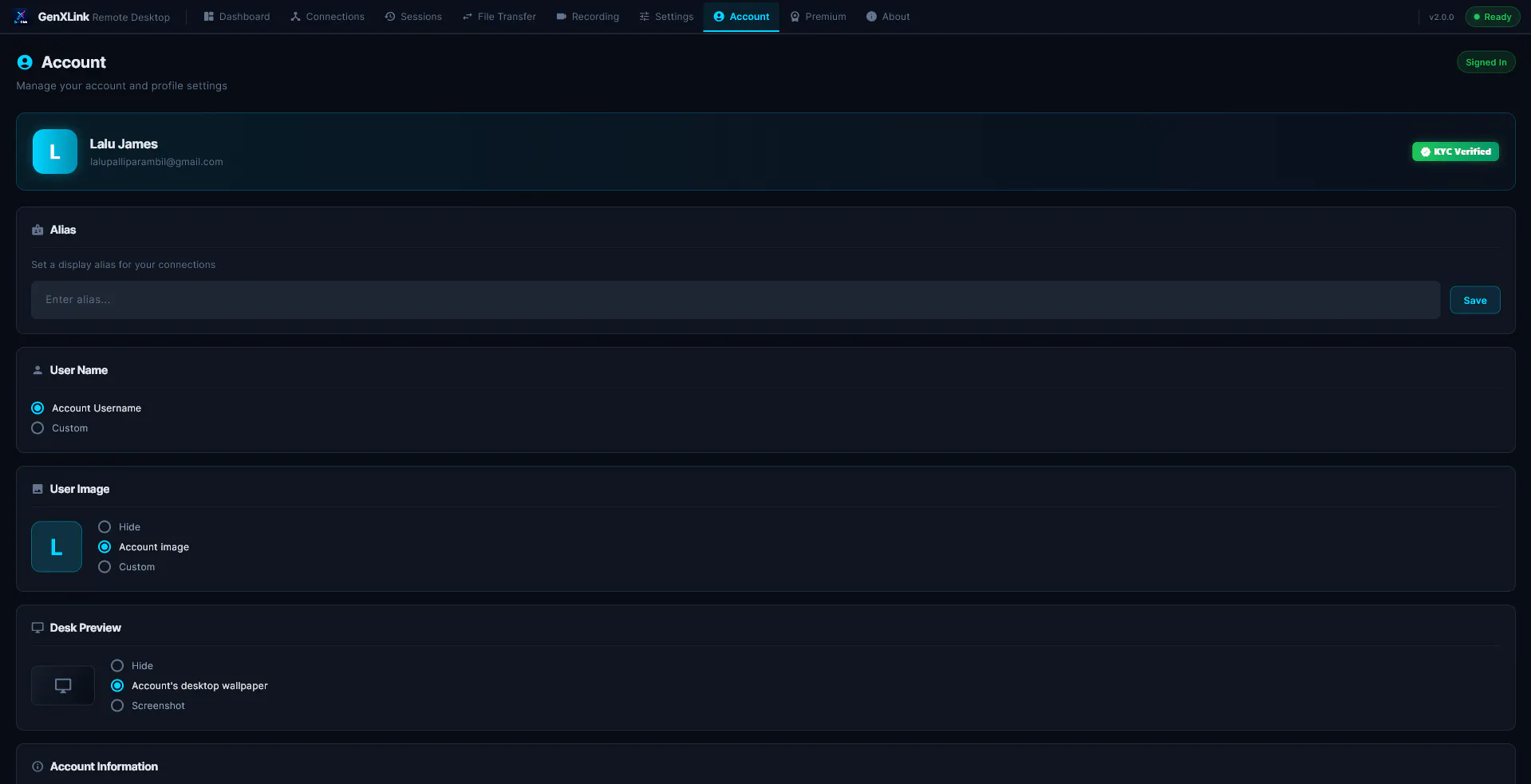Click the Ready status indicator

click(1492, 17)
